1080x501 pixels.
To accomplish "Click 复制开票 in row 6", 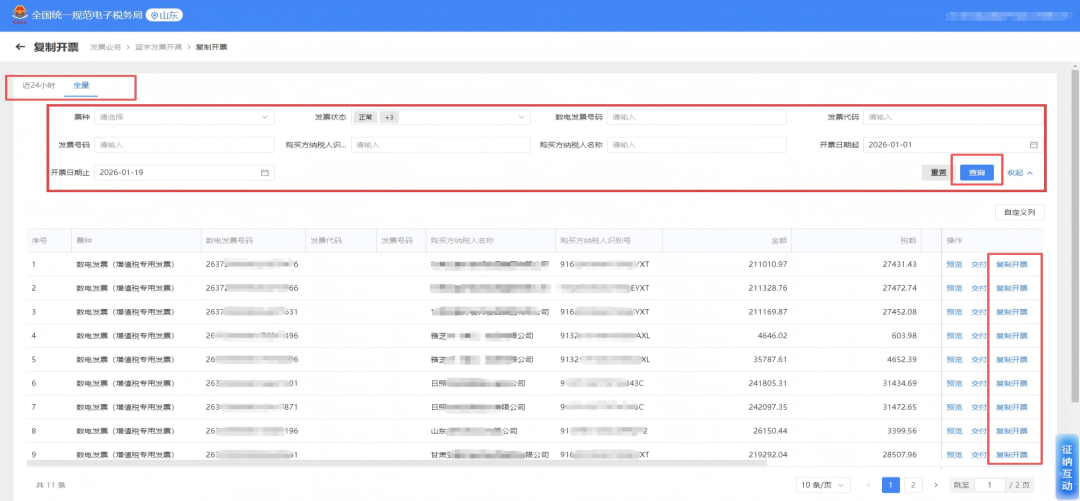I will [1011, 383].
